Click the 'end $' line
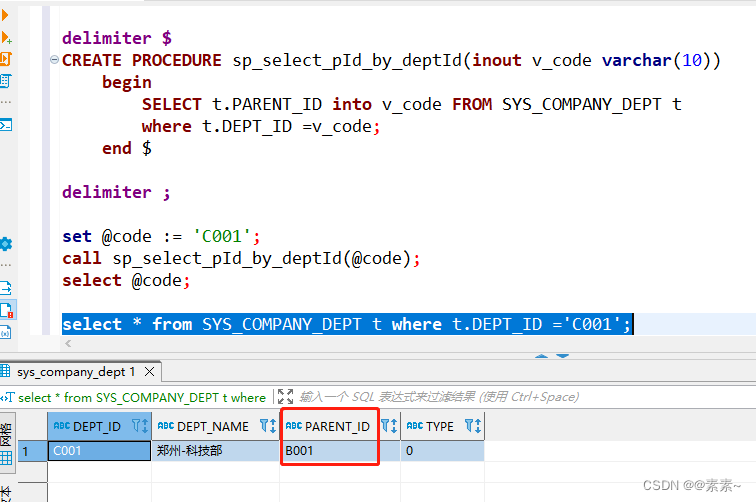The image size is (756, 502). [127, 148]
